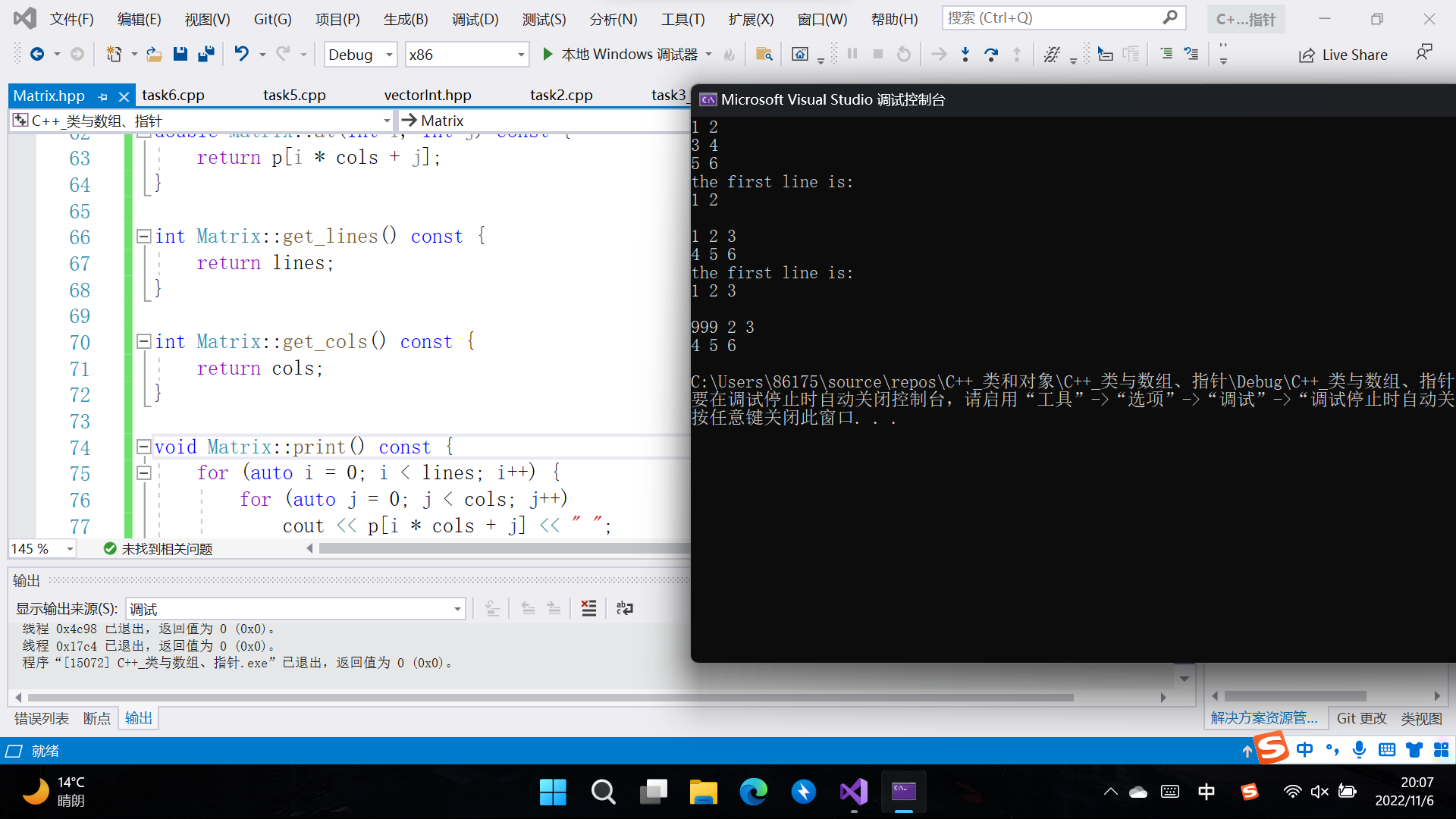Viewport: 1456px width, 819px height.
Task: Click the Save All toolbar icon
Action: (x=206, y=54)
